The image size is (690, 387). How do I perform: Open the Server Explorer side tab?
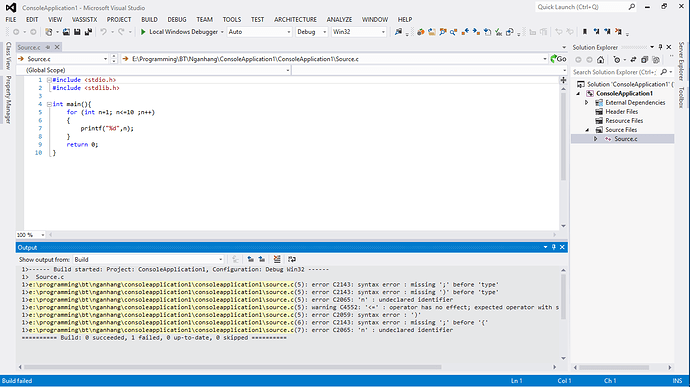(681, 61)
